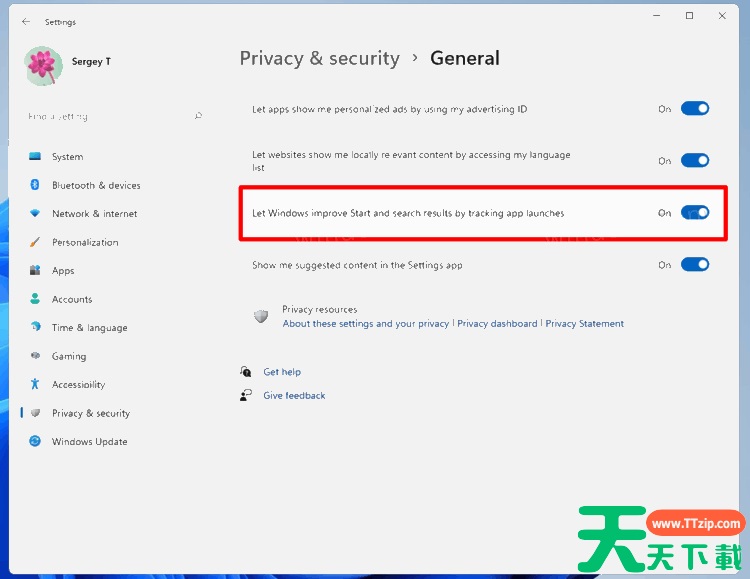
Task: Click the back arrow icon
Action: pyautogui.click(x=26, y=22)
